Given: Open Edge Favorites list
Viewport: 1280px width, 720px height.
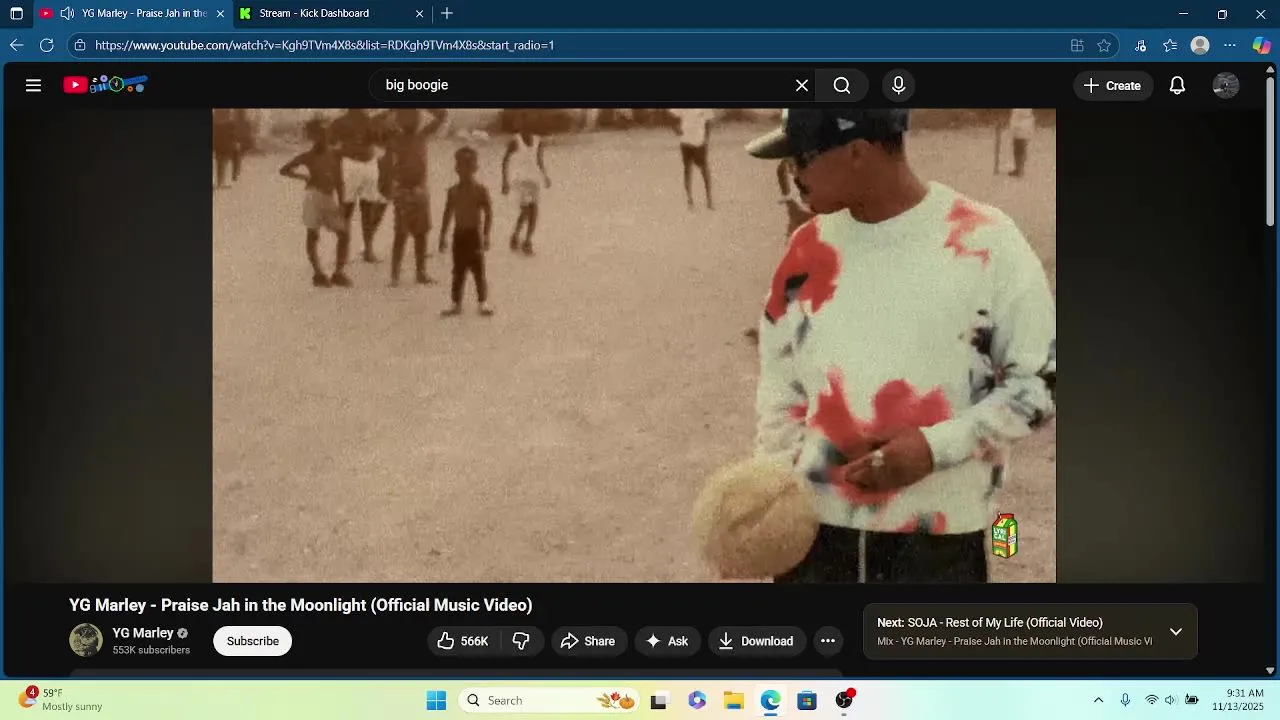Looking at the screenshot, I should (1170, 45).
